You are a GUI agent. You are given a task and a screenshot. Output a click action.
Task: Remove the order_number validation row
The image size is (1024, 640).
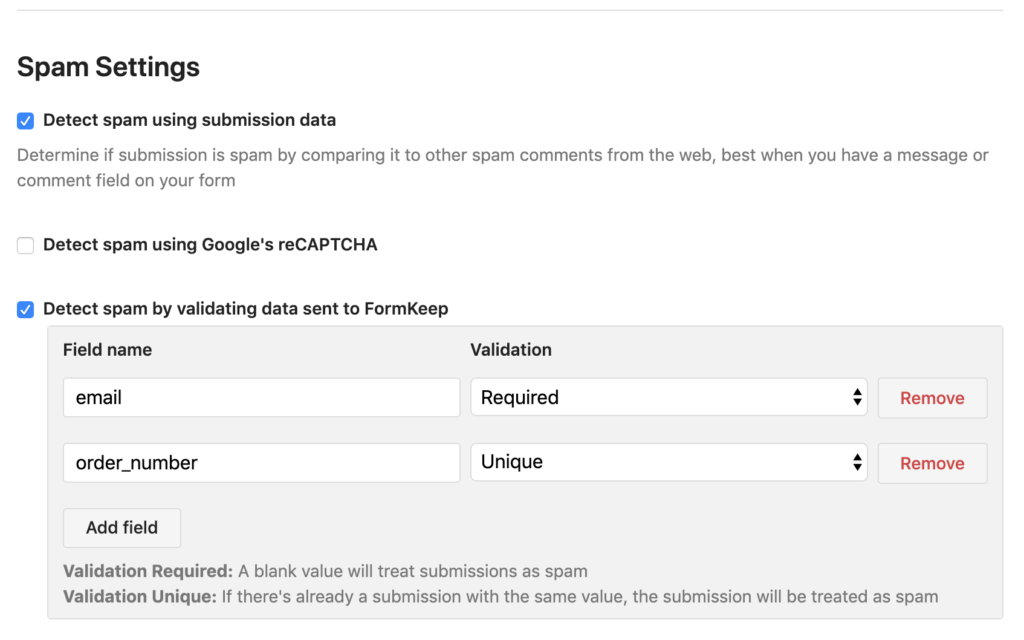tap(932, 464)
